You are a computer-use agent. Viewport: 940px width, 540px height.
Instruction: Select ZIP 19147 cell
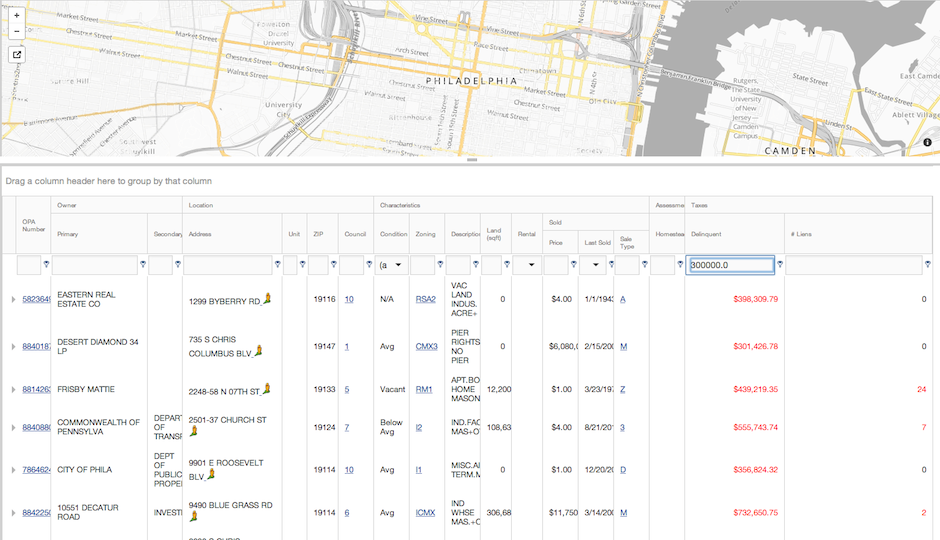pos(324,346)
